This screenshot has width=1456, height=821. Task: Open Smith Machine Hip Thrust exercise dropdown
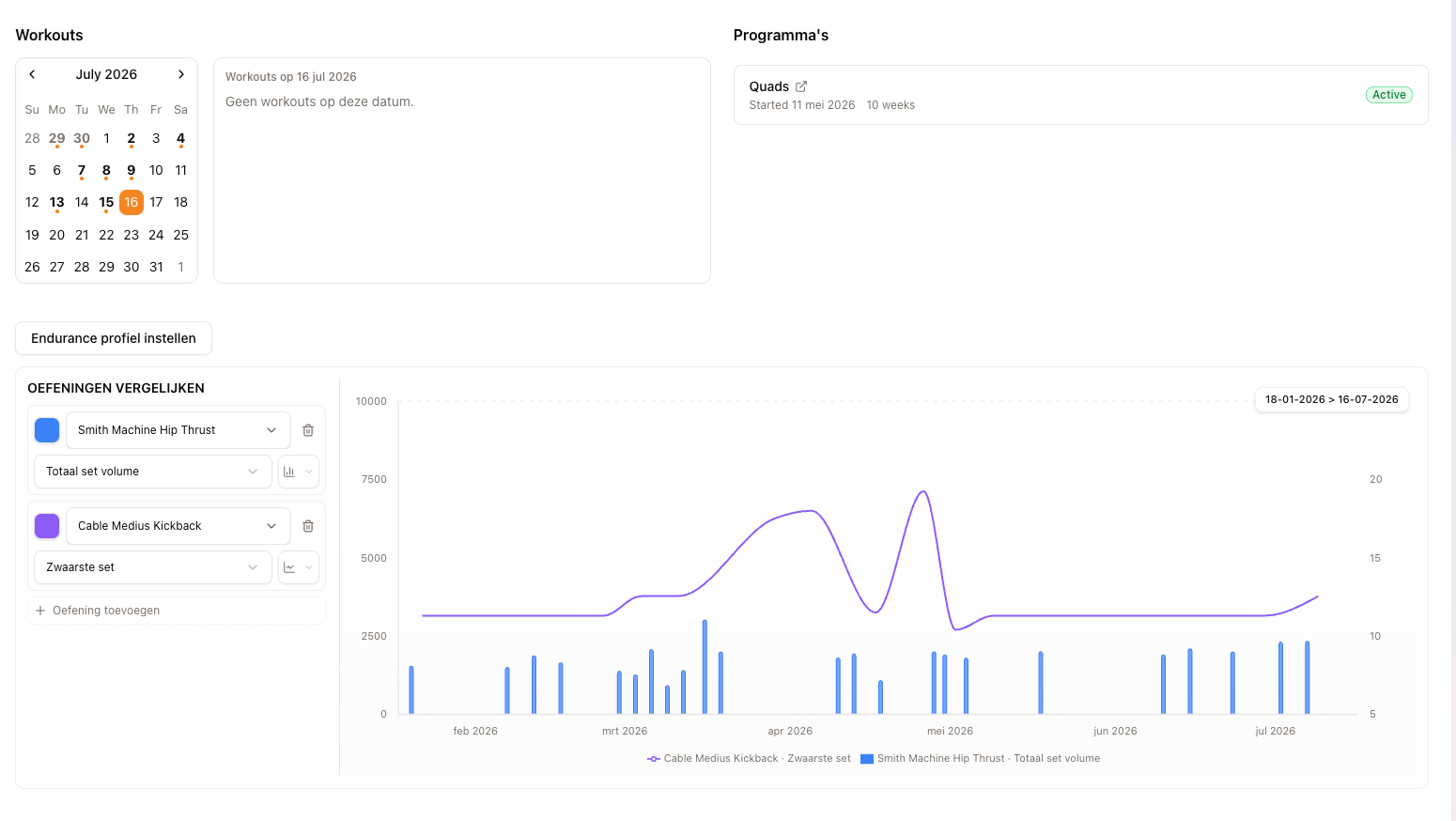[178, 430]
